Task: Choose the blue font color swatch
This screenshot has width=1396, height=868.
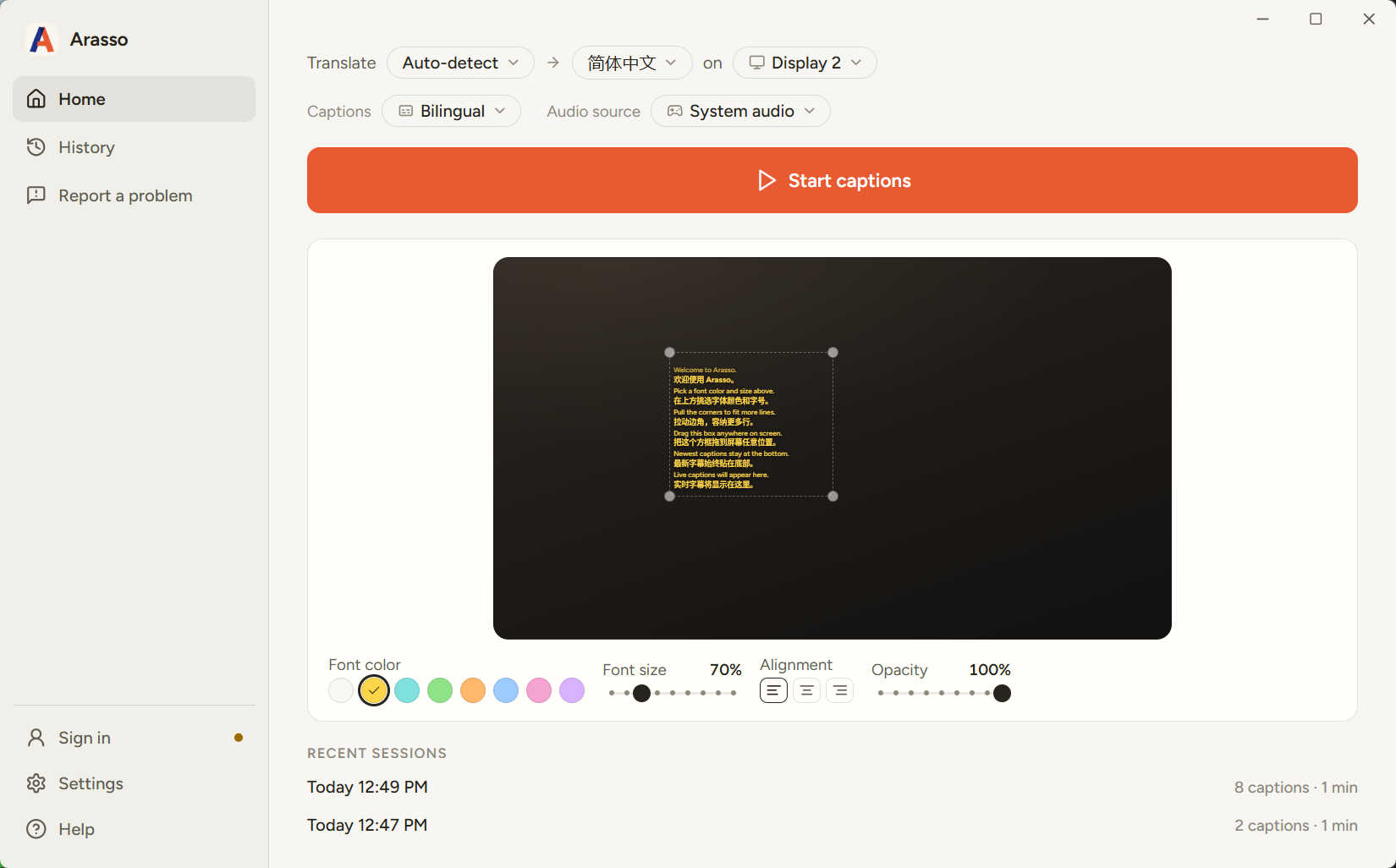Action: (x=506, y=690)
